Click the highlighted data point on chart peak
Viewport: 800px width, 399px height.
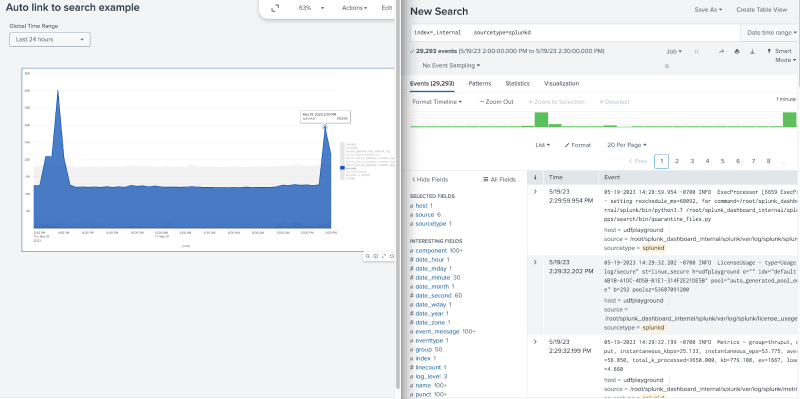(325, 127)
